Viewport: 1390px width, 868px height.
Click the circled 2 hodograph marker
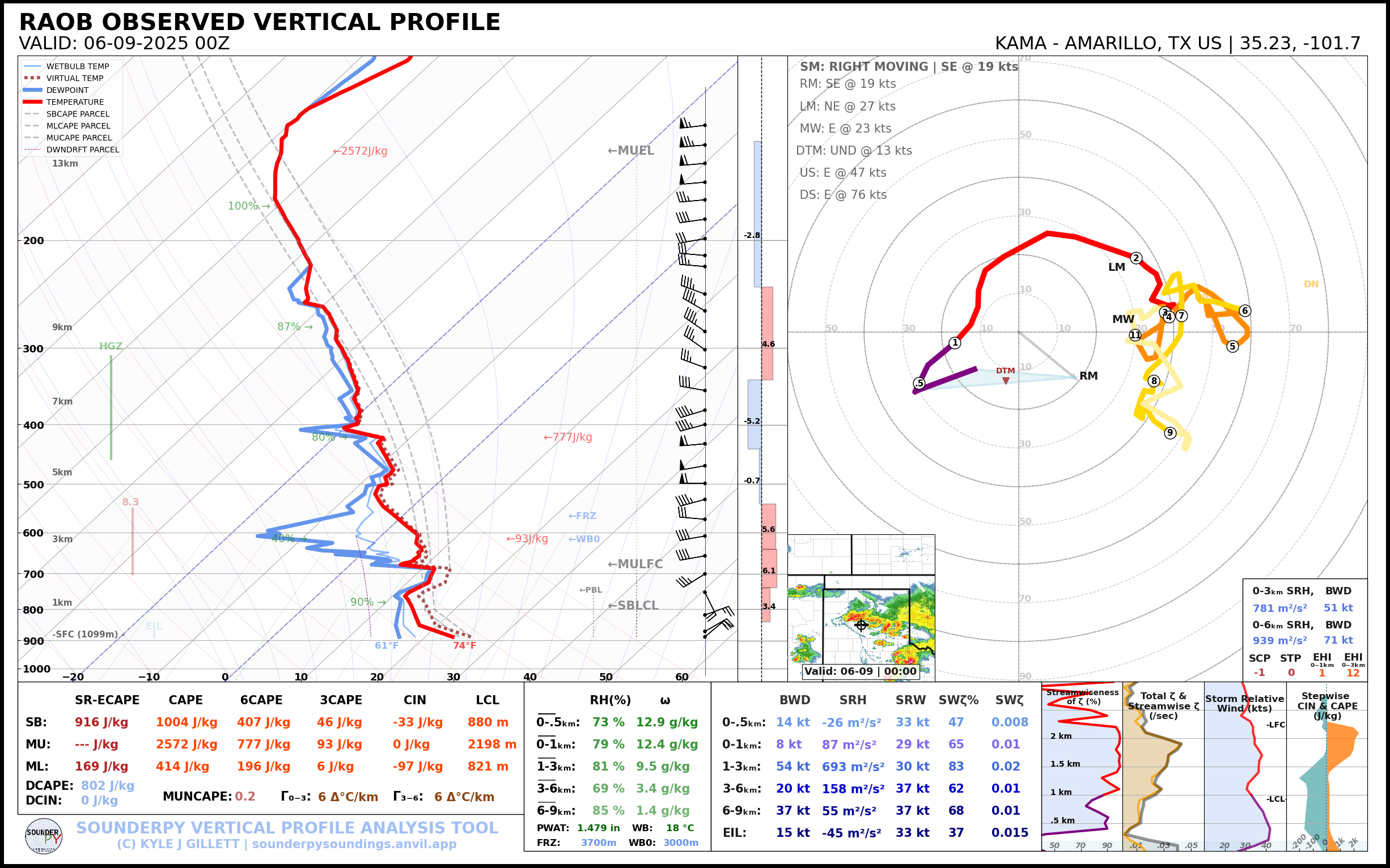1135,258
